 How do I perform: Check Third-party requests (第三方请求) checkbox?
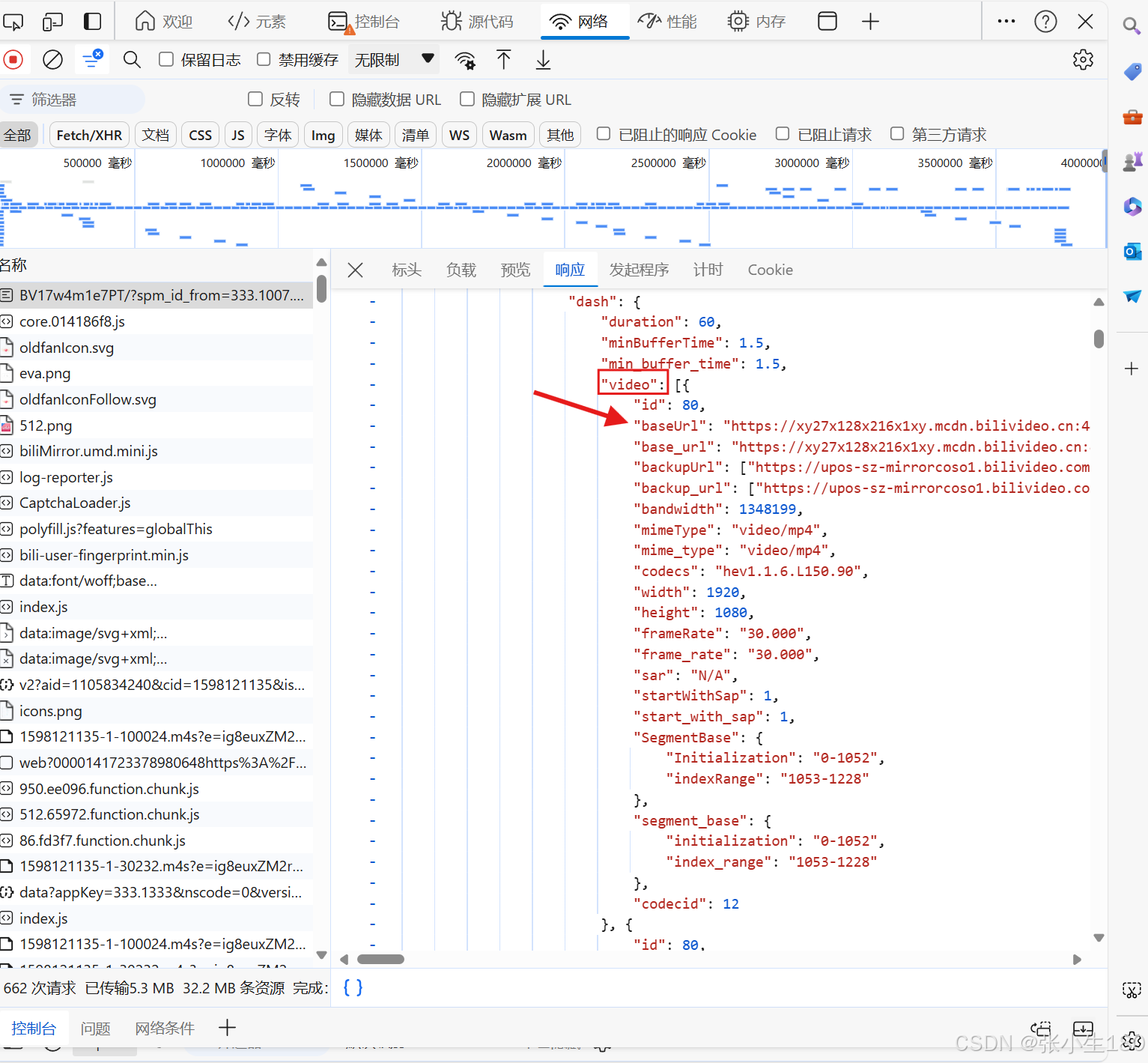(897, 134)
